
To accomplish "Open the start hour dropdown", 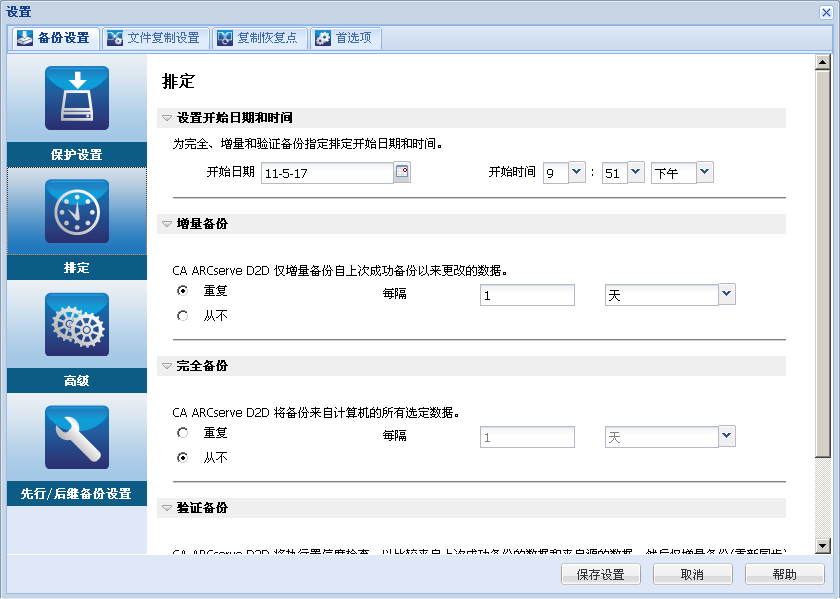I will pyautogui.click(x=576, y=173).
